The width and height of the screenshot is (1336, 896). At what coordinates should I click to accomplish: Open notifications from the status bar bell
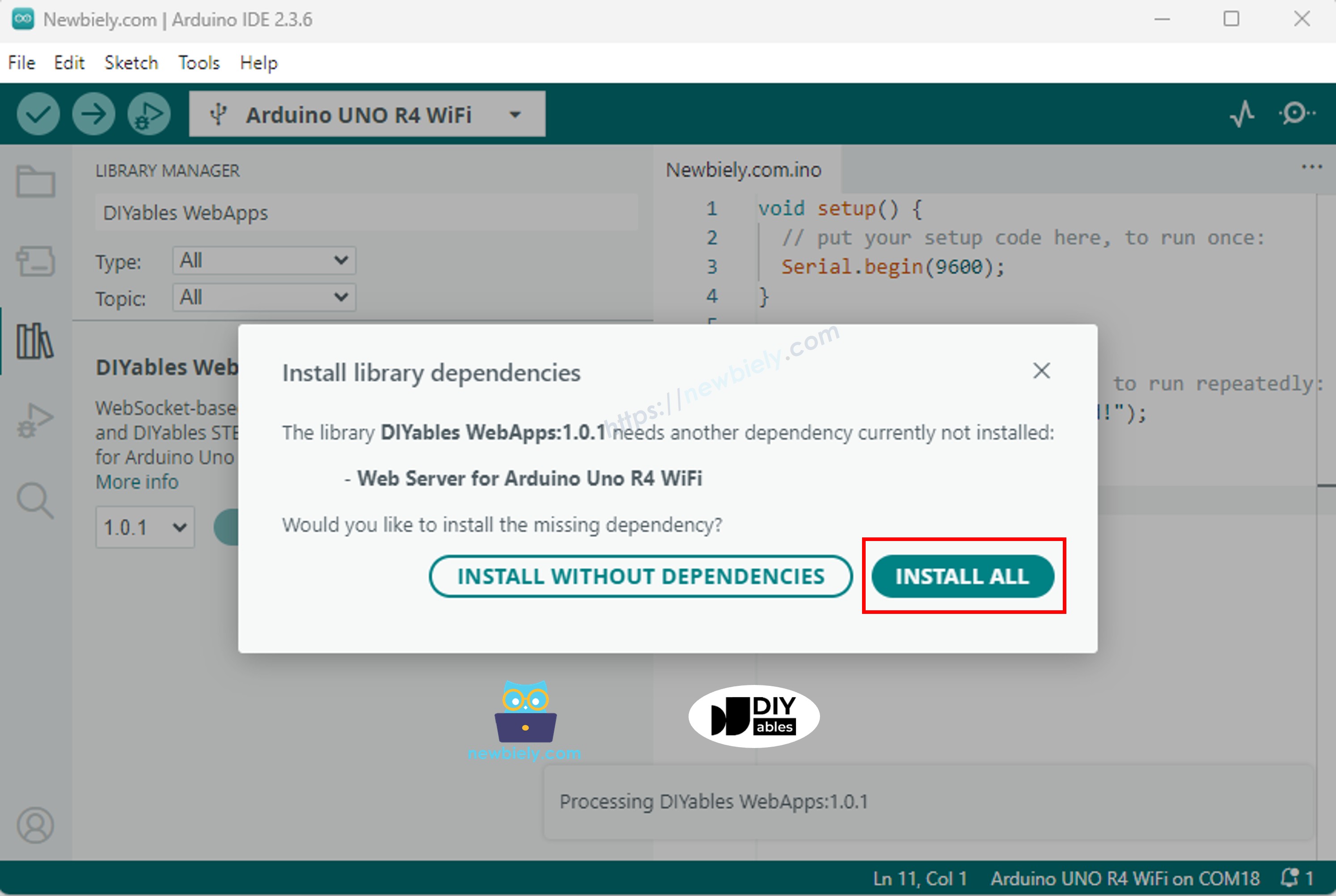click(x=1290, y=878)
